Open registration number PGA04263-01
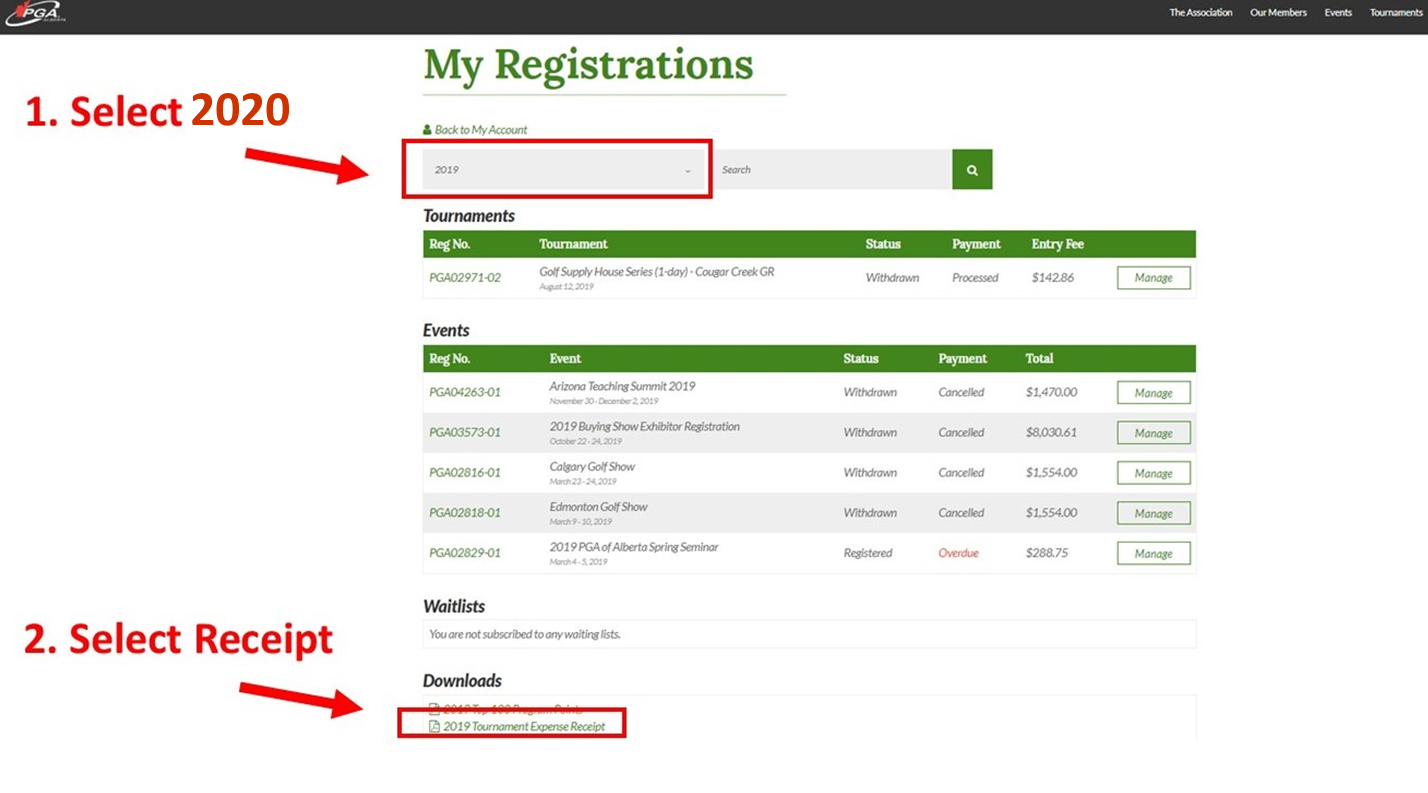Viewport: 1428px width, 793px height. (465, 393)
